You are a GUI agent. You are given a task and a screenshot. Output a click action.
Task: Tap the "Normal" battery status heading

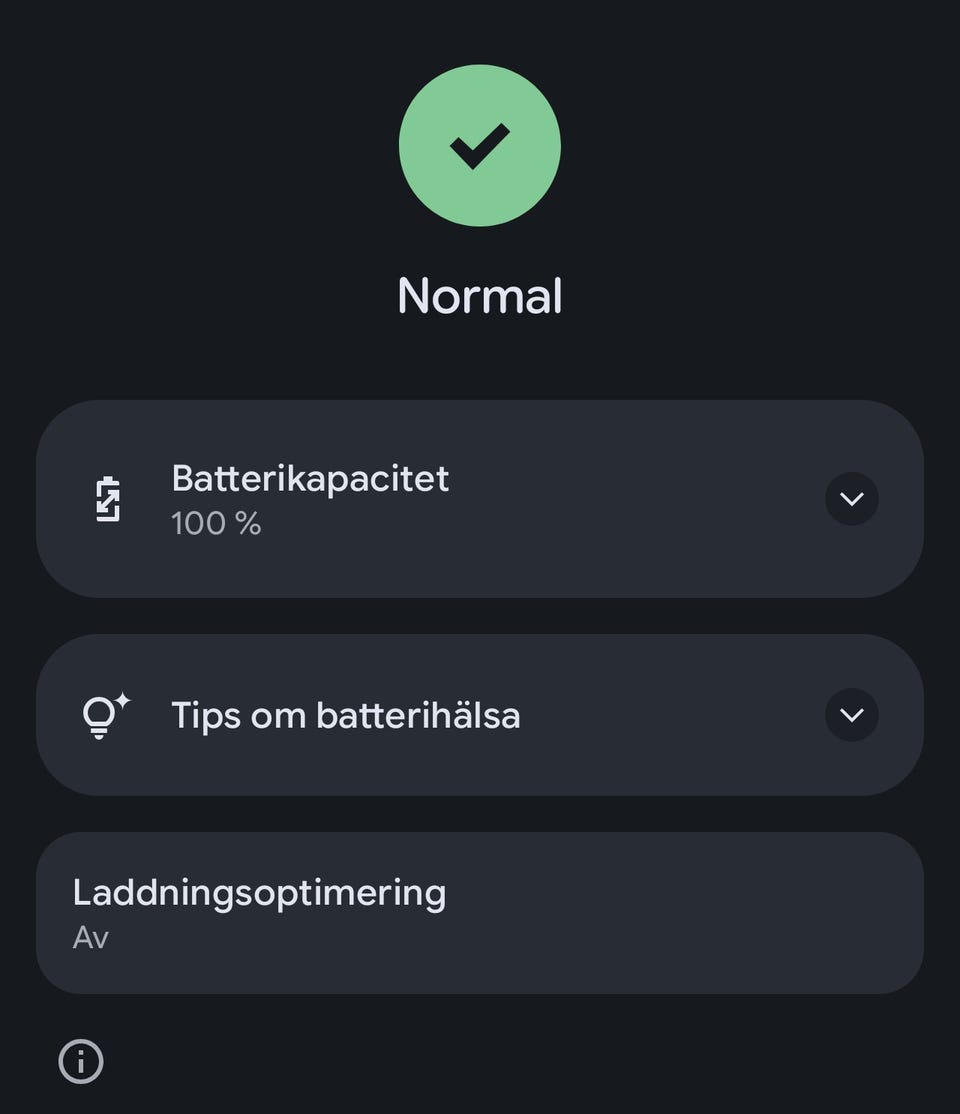click(480, 296)
